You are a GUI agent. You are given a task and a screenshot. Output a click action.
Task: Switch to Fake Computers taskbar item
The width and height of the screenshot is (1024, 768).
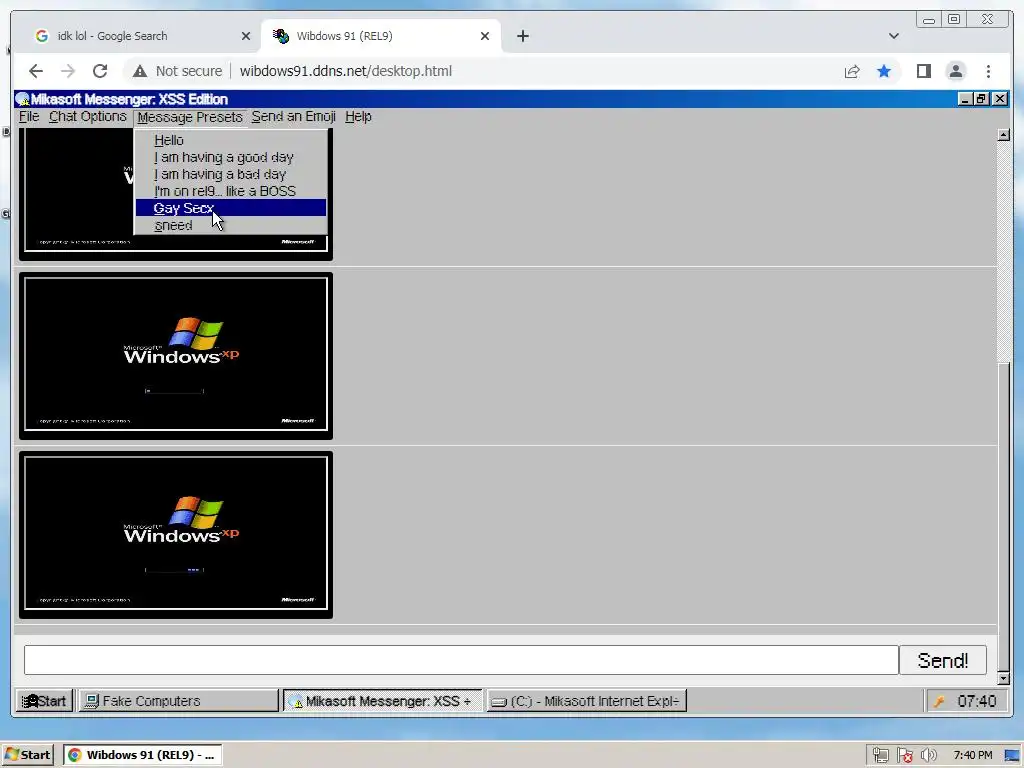coord(178,701)
